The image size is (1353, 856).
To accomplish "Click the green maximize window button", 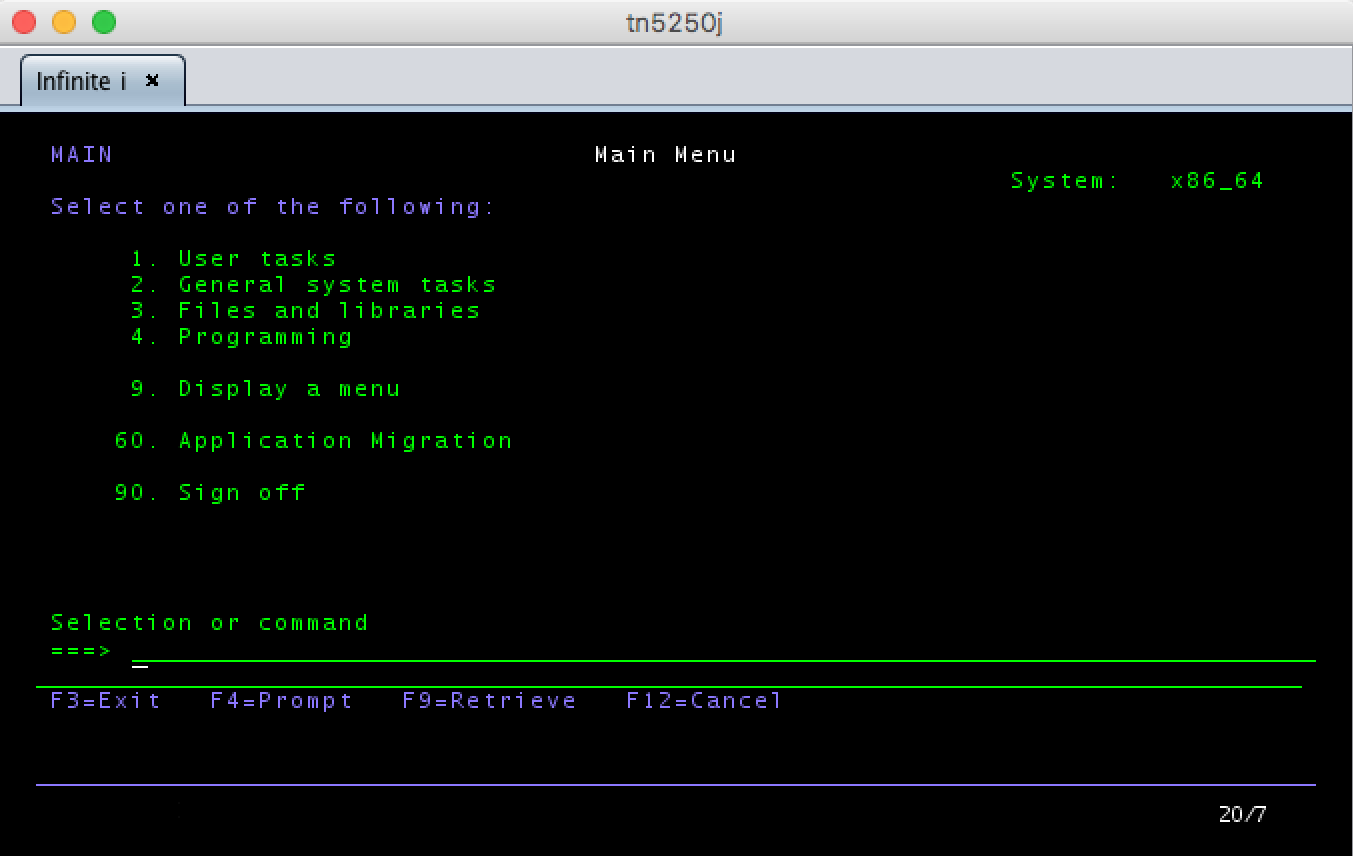I will 104,22.
